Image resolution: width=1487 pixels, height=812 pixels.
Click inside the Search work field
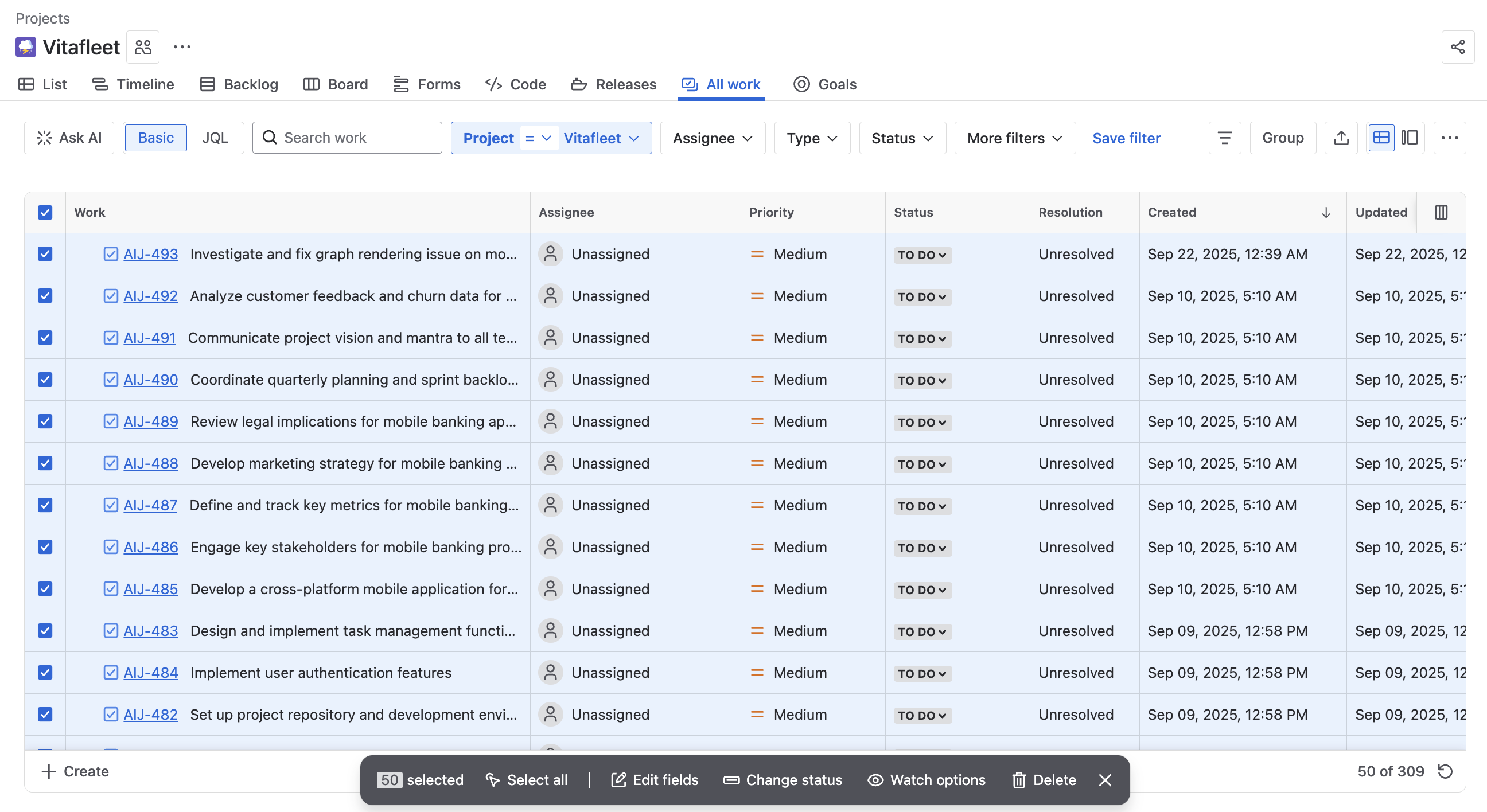click(347, 138)
